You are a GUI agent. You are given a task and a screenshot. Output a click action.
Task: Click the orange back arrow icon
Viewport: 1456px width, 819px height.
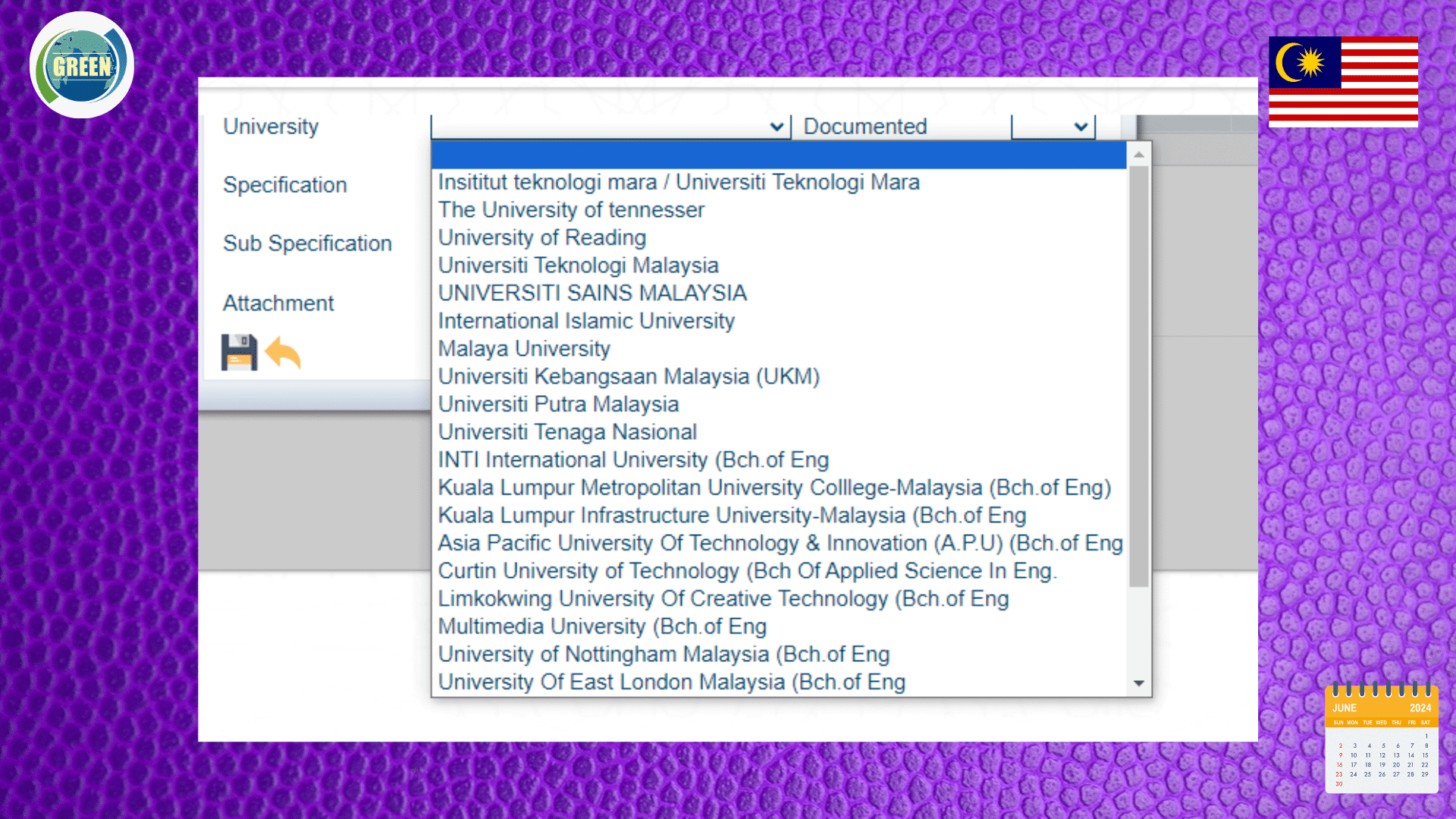pyautogui.click(x=284, y=353)
